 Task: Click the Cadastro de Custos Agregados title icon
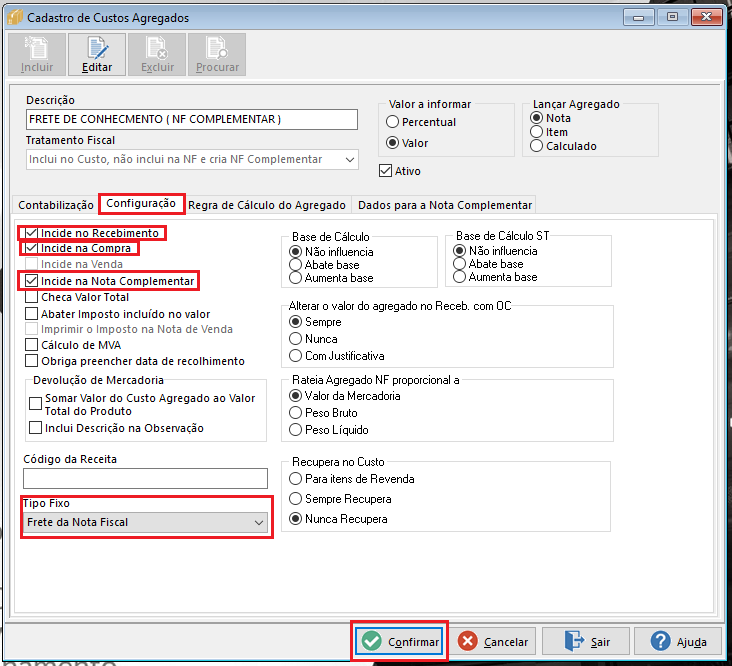point(15,18)
